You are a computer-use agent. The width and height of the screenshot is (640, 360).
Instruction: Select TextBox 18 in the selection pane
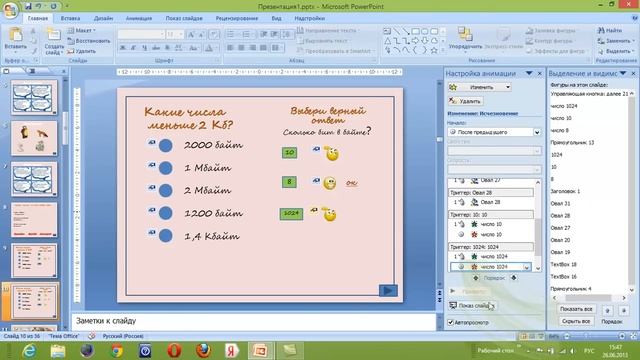(563, 264)
